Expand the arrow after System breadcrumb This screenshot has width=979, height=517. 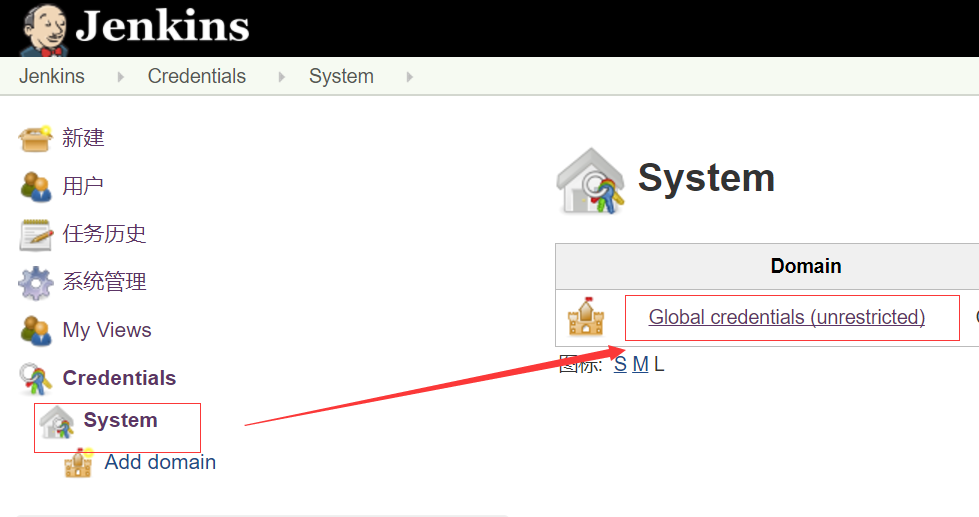(x=410, y=77)
